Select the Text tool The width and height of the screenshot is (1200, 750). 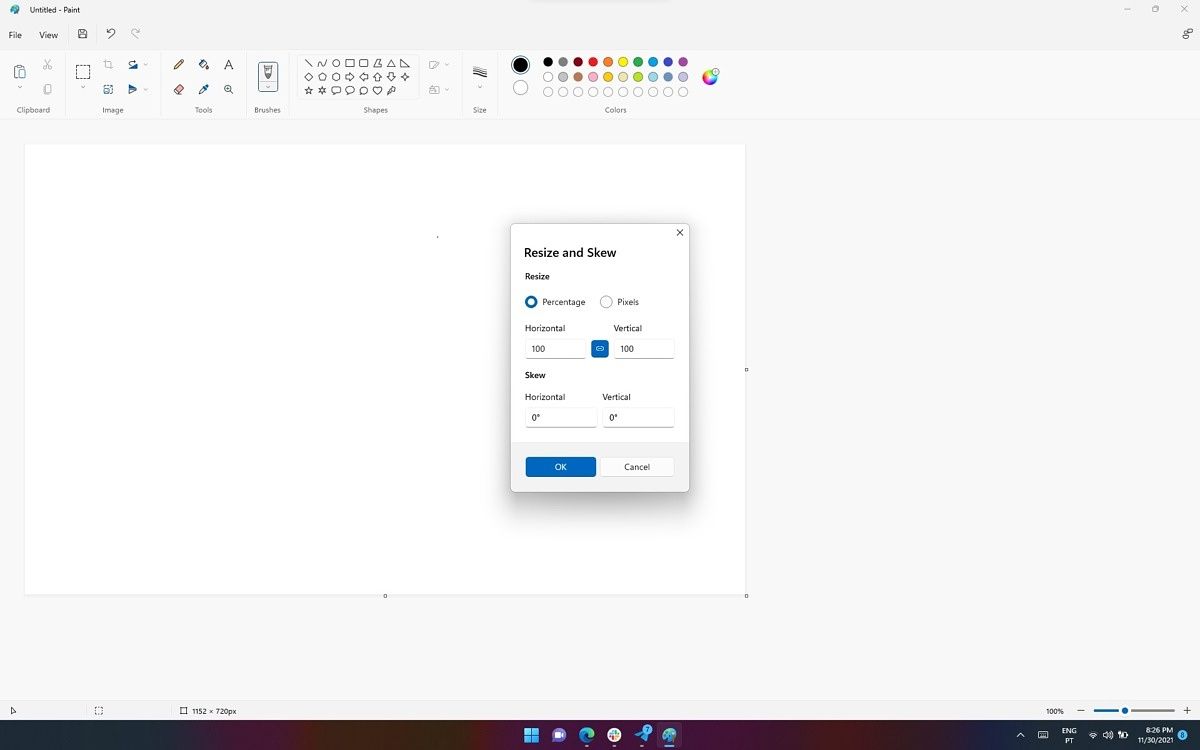[228, 65]
